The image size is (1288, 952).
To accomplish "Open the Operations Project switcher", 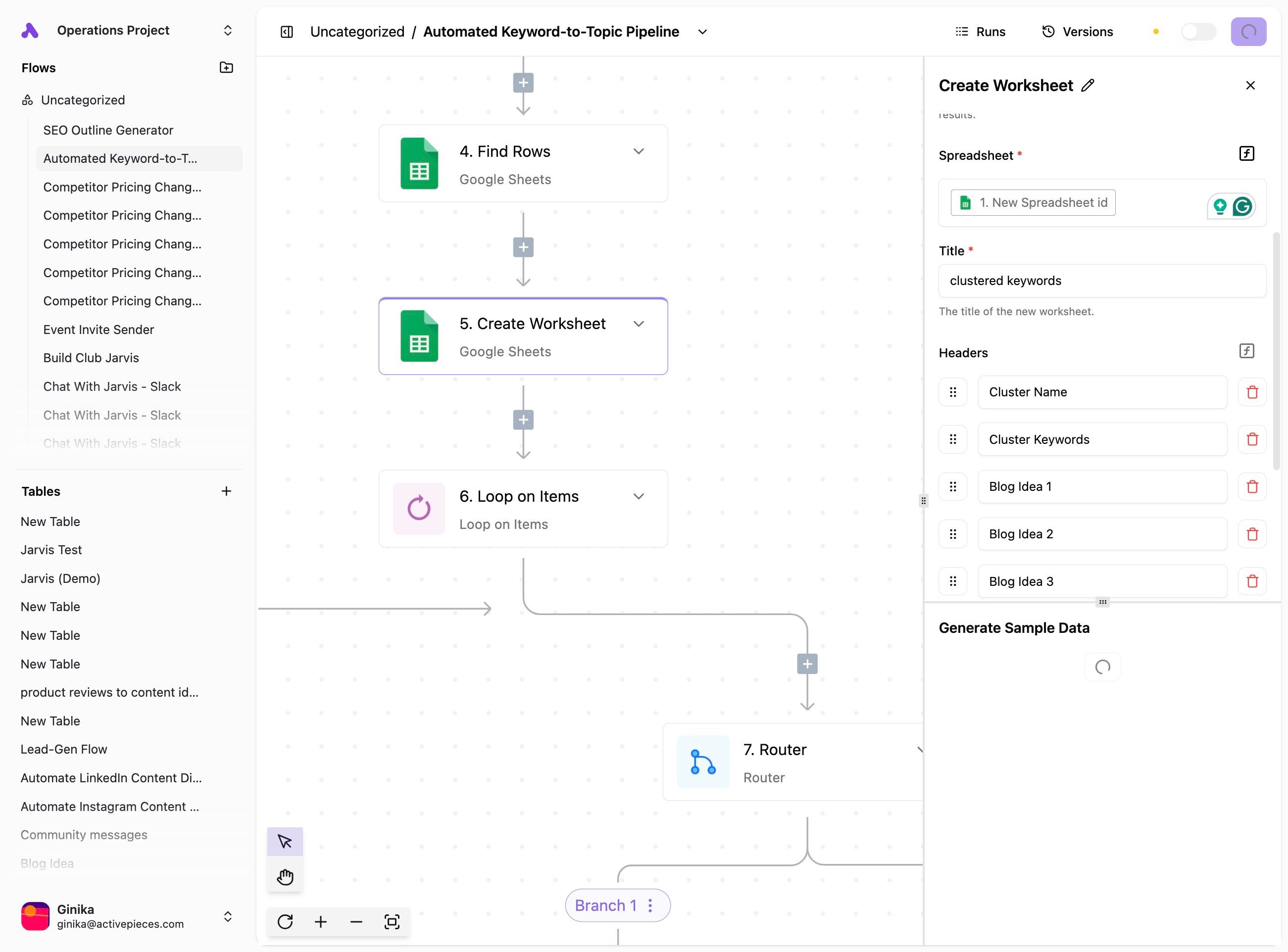I will coord(227,30).
